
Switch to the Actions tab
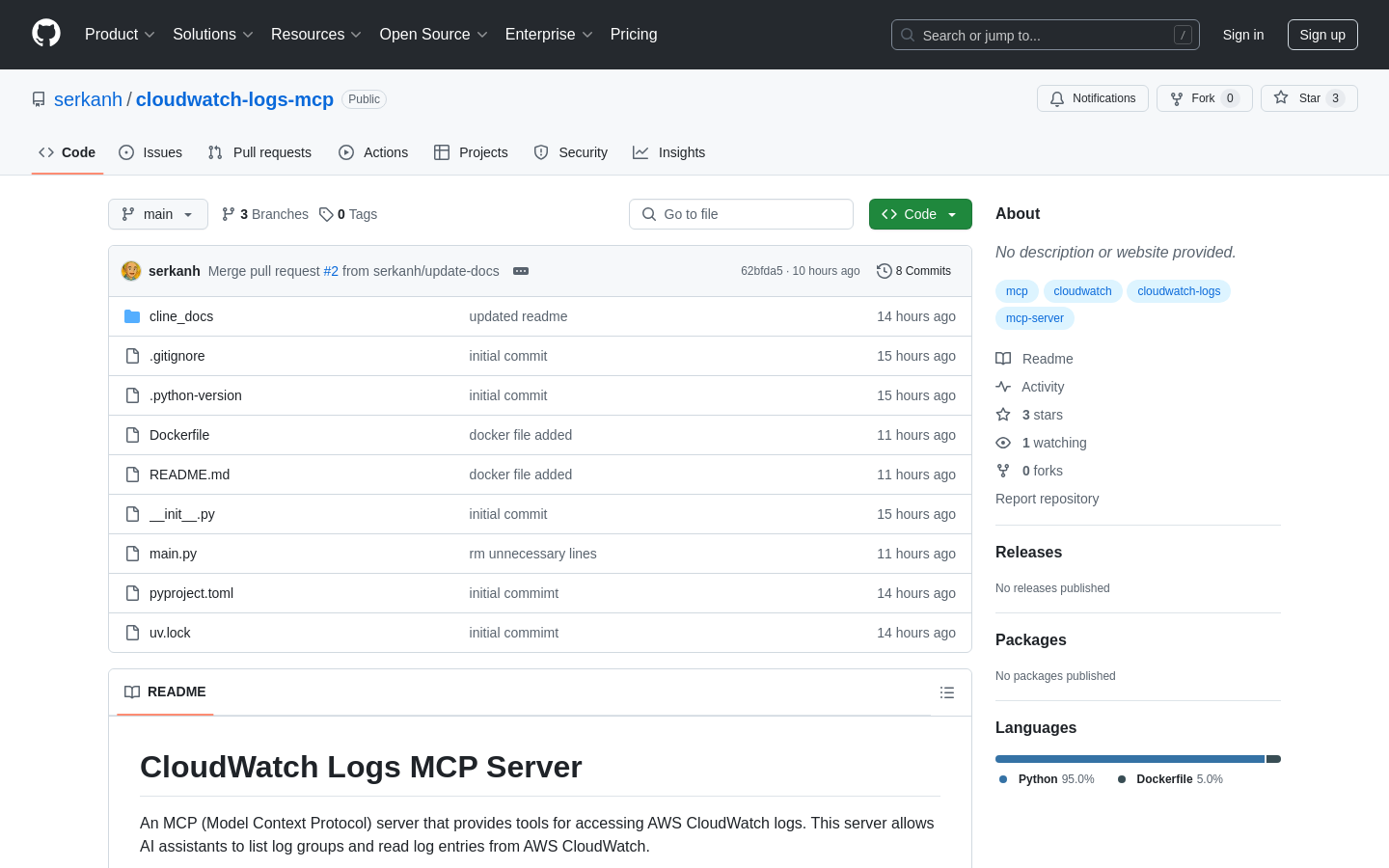(x=373, y=152)
